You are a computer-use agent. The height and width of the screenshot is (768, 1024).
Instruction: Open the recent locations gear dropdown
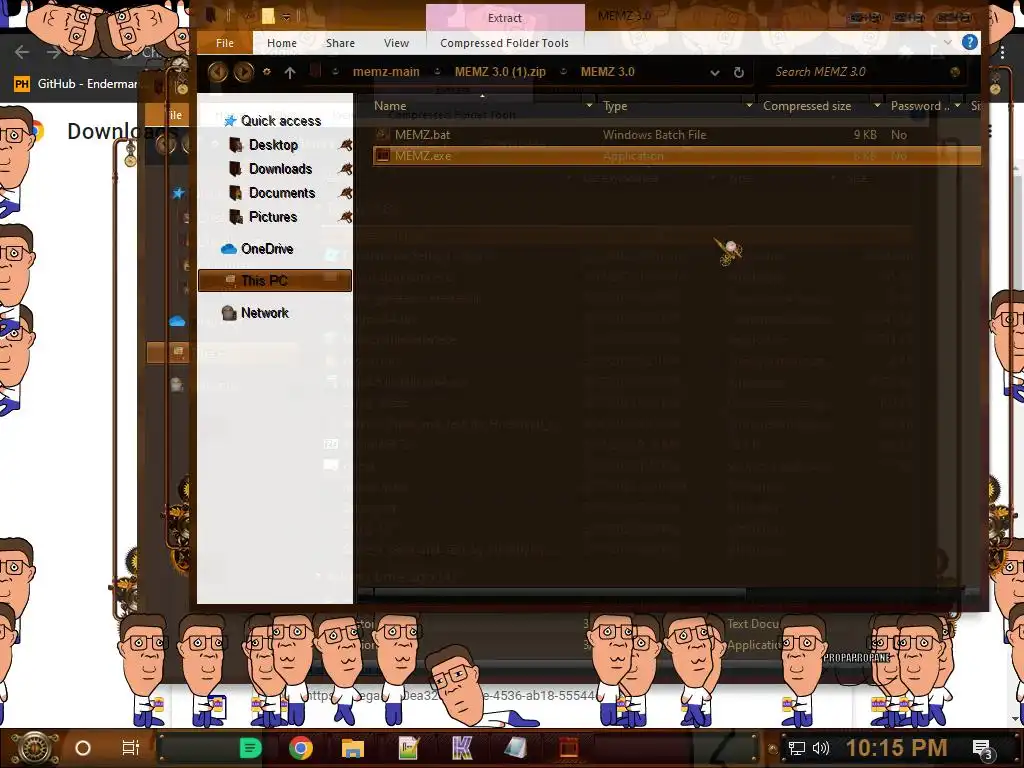click(266, 72)
